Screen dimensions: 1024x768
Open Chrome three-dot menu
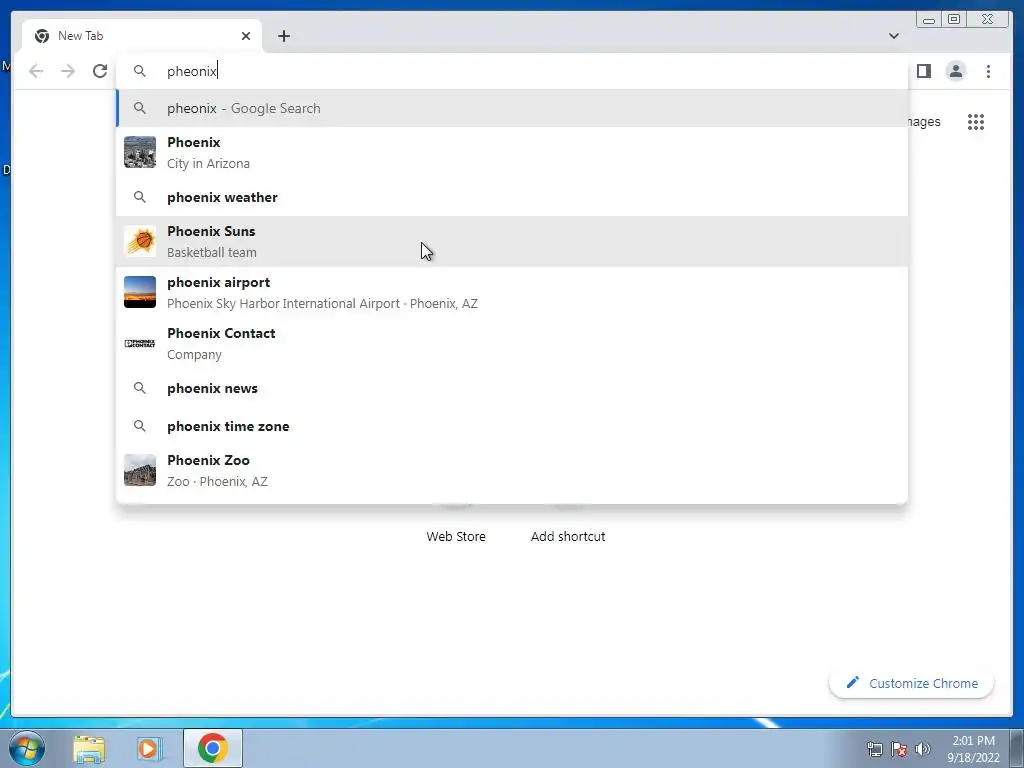[x=988, y=71]
